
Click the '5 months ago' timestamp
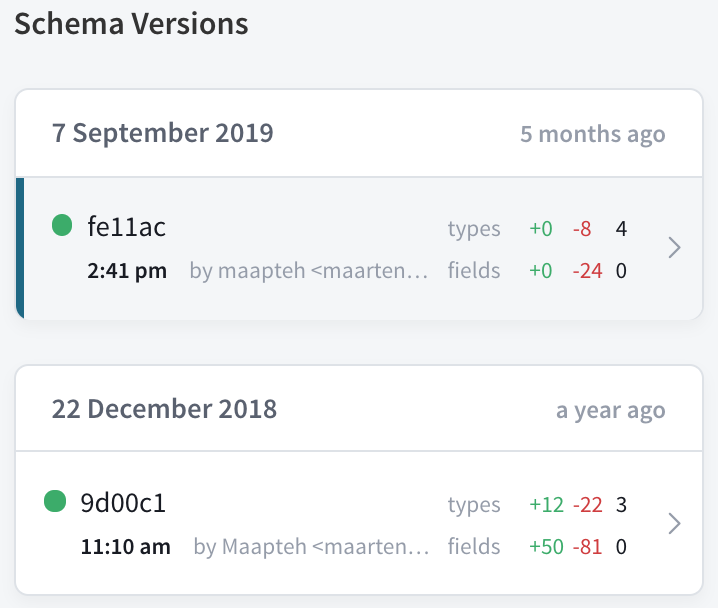coord(592,134)
